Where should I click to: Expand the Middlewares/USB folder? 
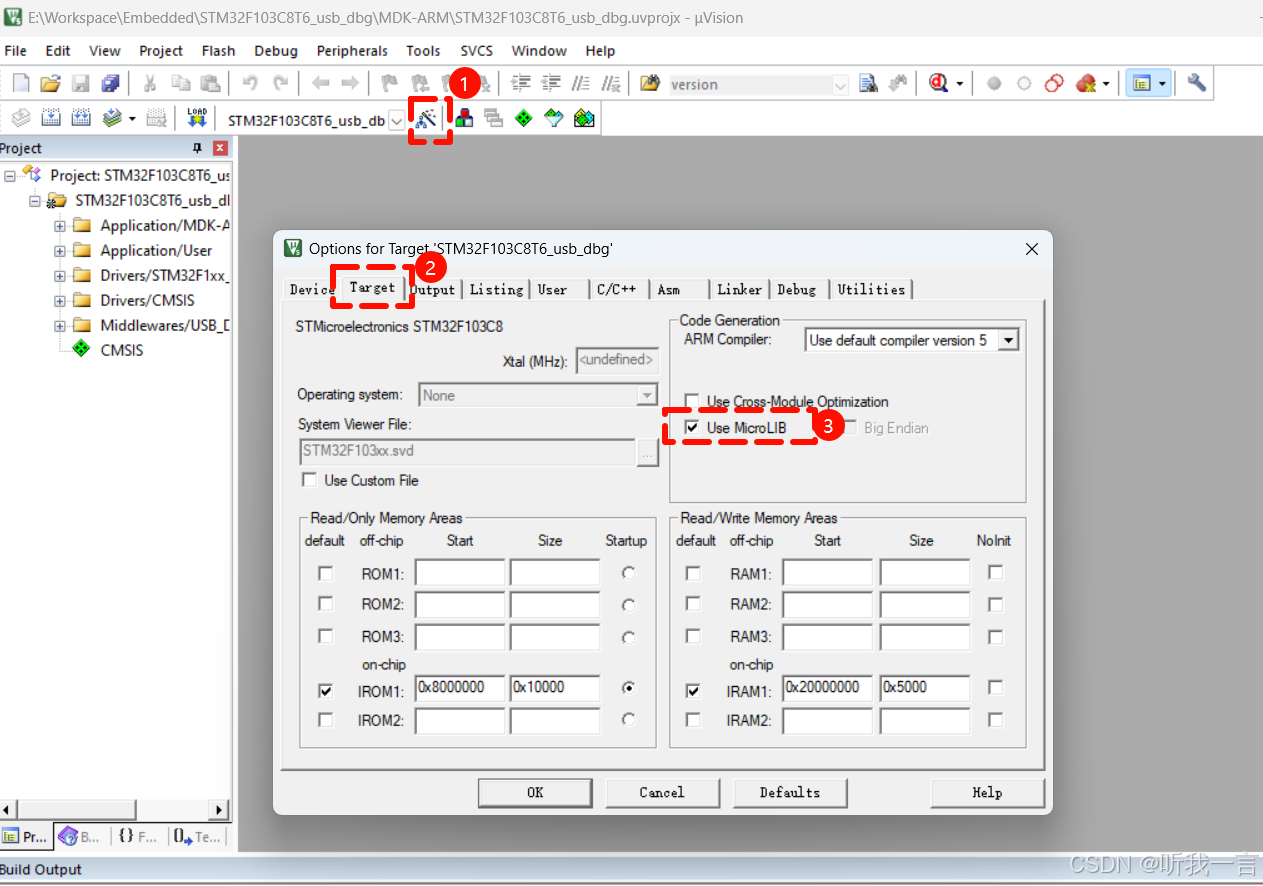[x=60, y=325]
